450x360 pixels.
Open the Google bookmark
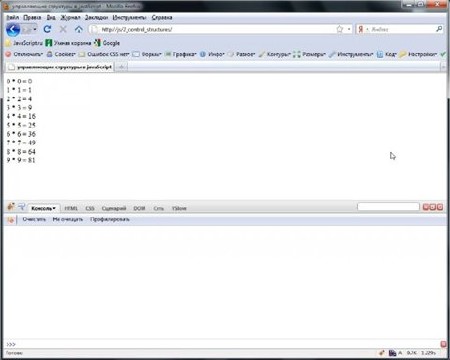[x=107, y=43]
